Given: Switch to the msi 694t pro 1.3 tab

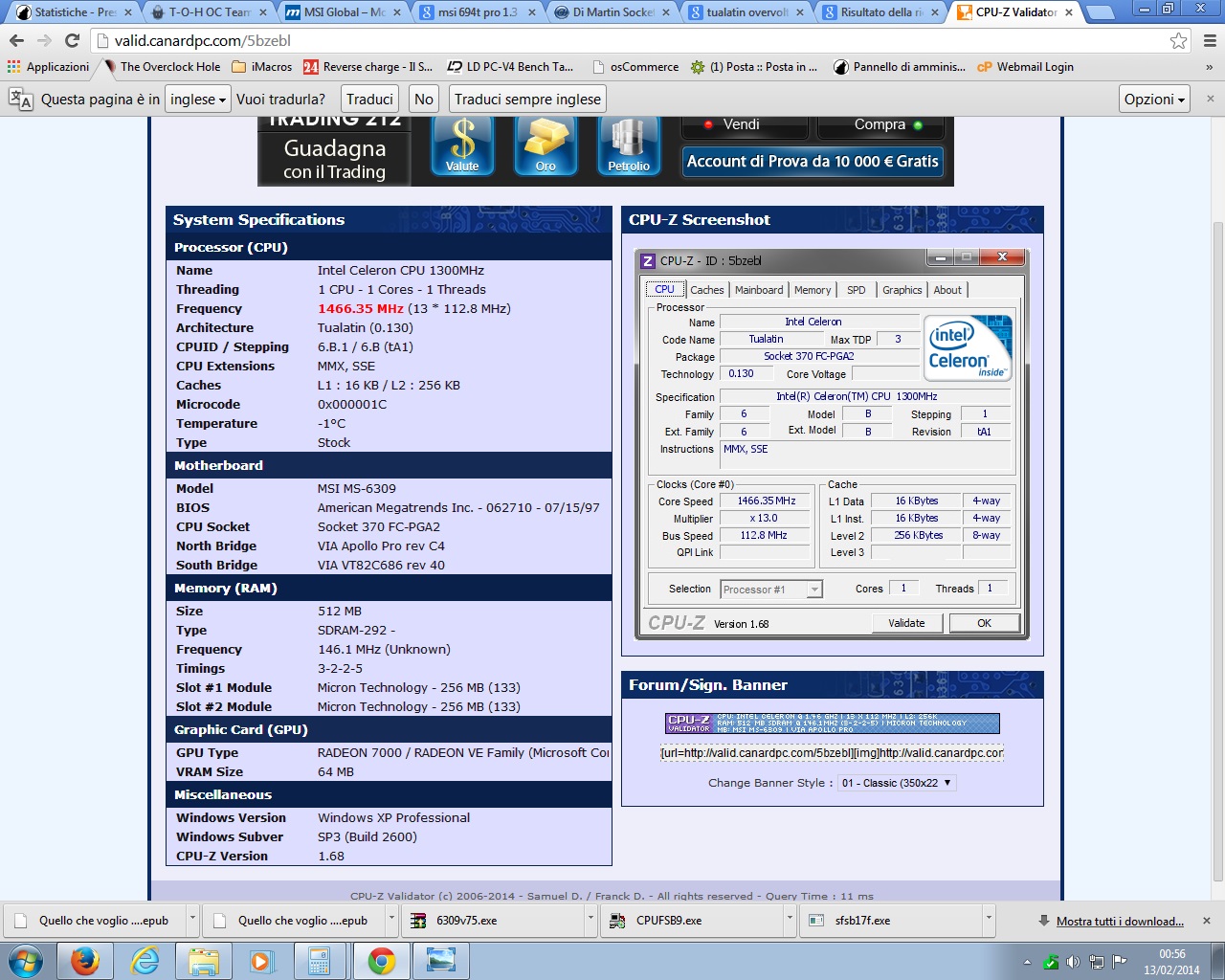Looking at the screenshot, I should tap(479, 12).
